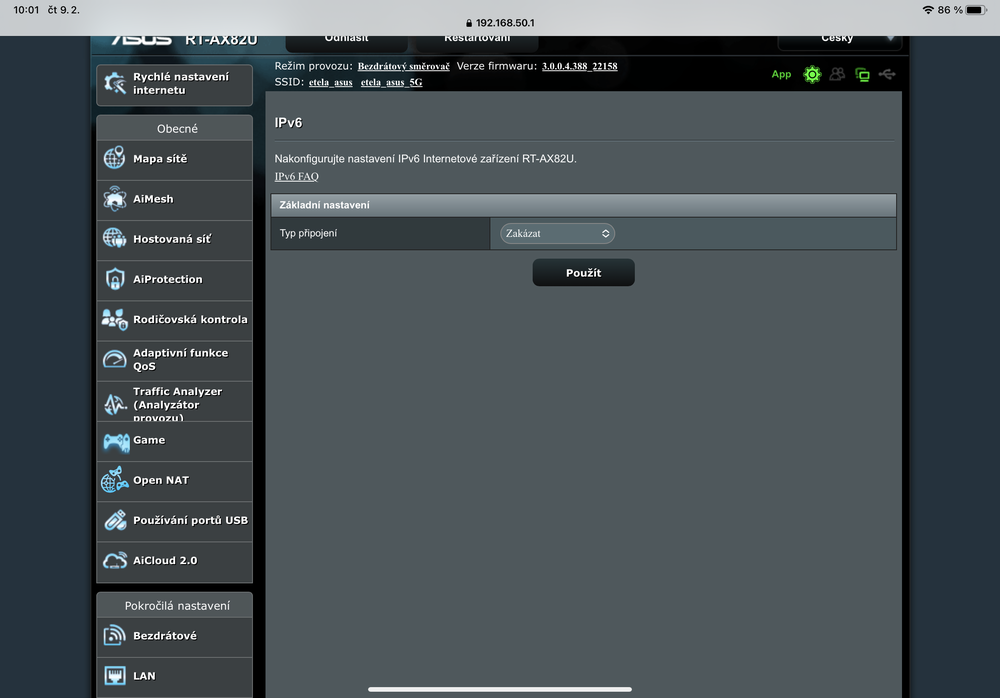Image resolution: width=1000 pixels, height=698 pixels.
Task: Click the green settings gear status icon
Action: click(x=812, y=74)
